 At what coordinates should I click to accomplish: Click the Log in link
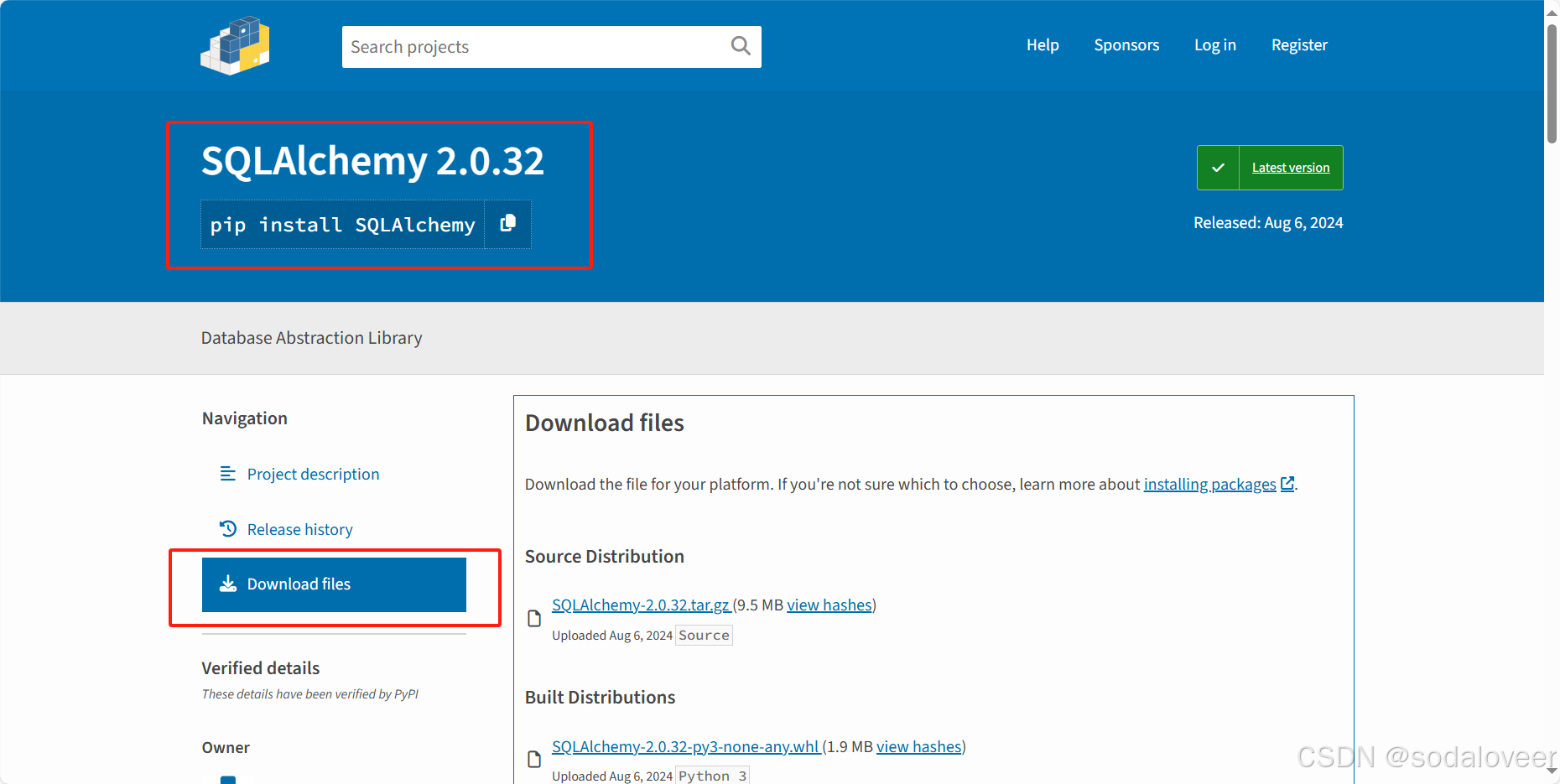[1214, 45]
